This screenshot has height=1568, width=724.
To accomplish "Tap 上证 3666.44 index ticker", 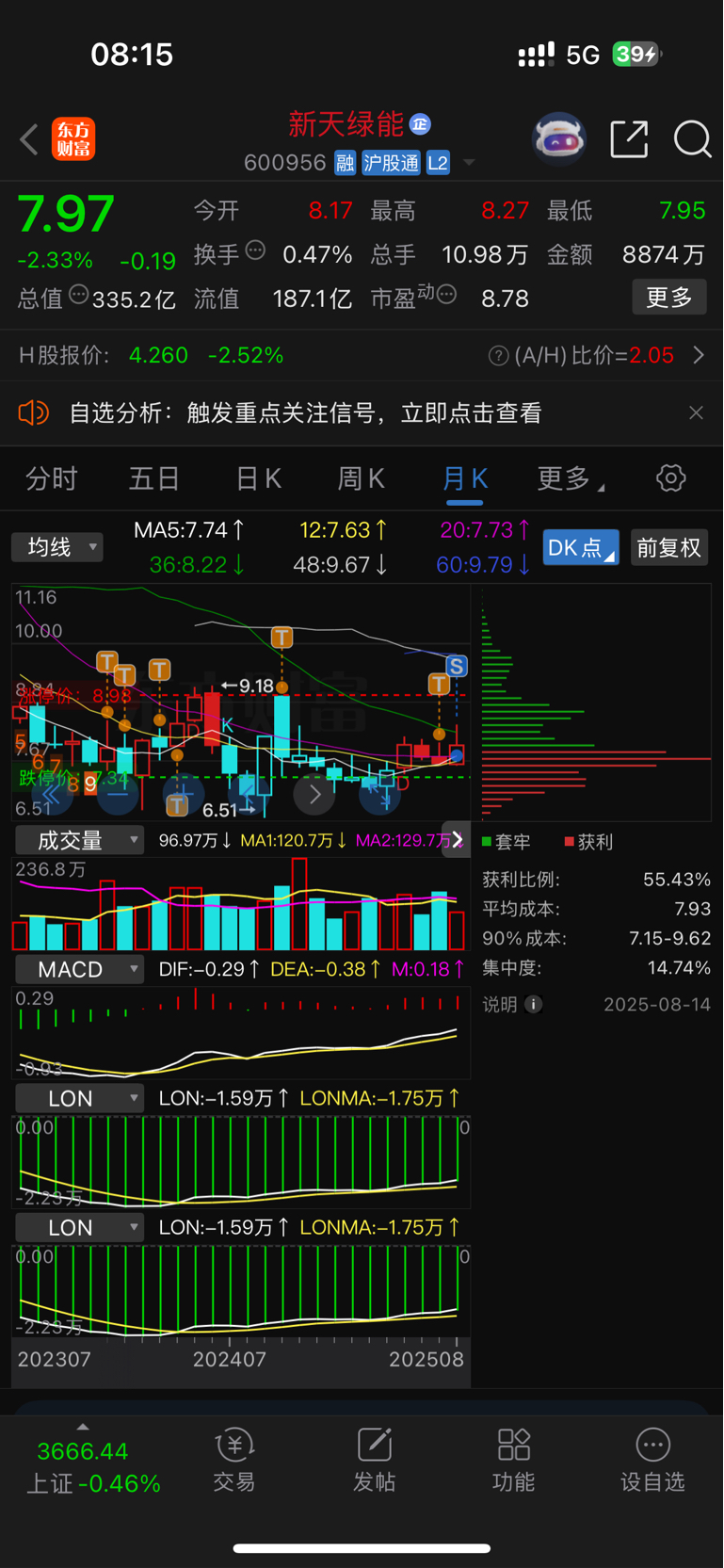I will (x=93, y=1467).
